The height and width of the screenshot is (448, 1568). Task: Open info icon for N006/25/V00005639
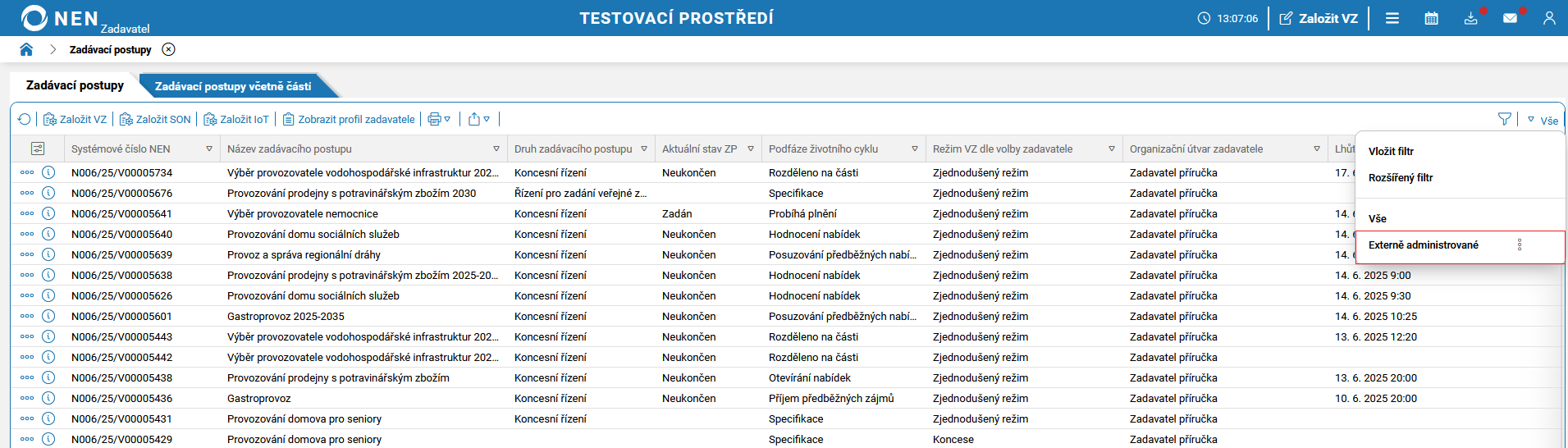48,254
